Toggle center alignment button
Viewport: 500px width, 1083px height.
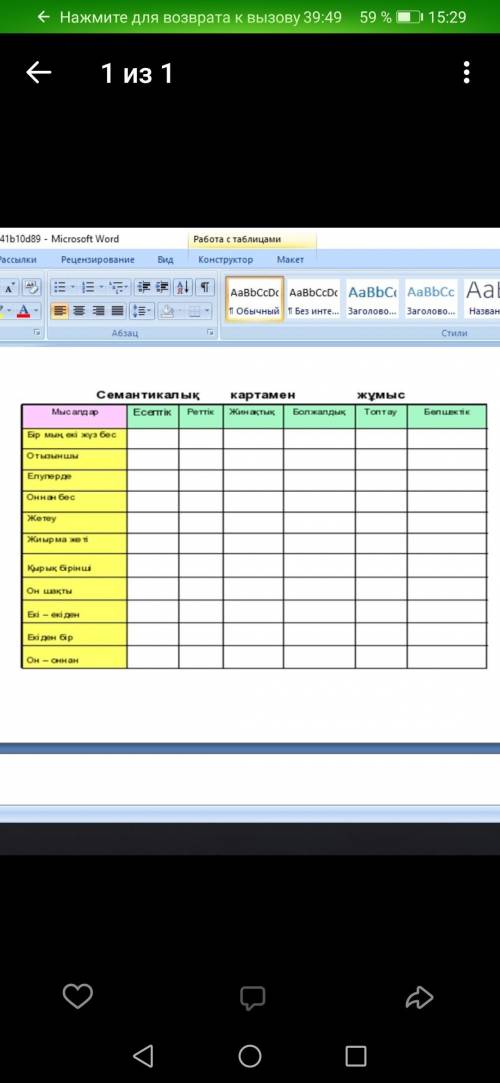tap(79, 312)
